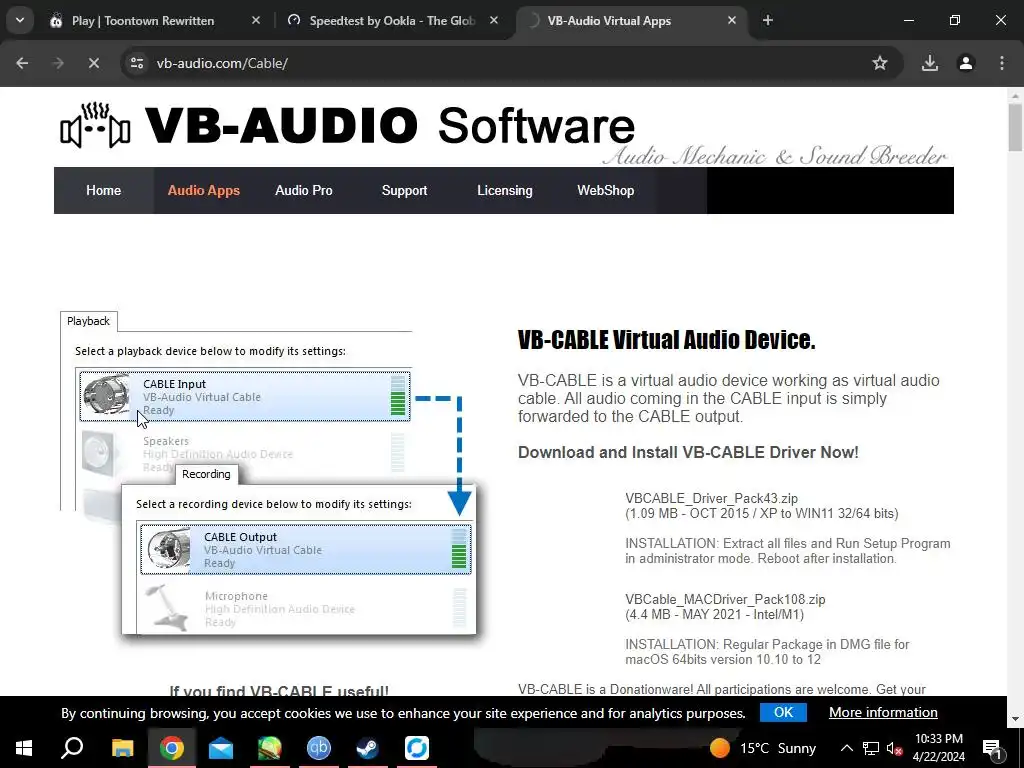Viewport: 1024px width, 768px height.
Task: Click the Playback tab in the illustration
Action: tap(88, 321)
